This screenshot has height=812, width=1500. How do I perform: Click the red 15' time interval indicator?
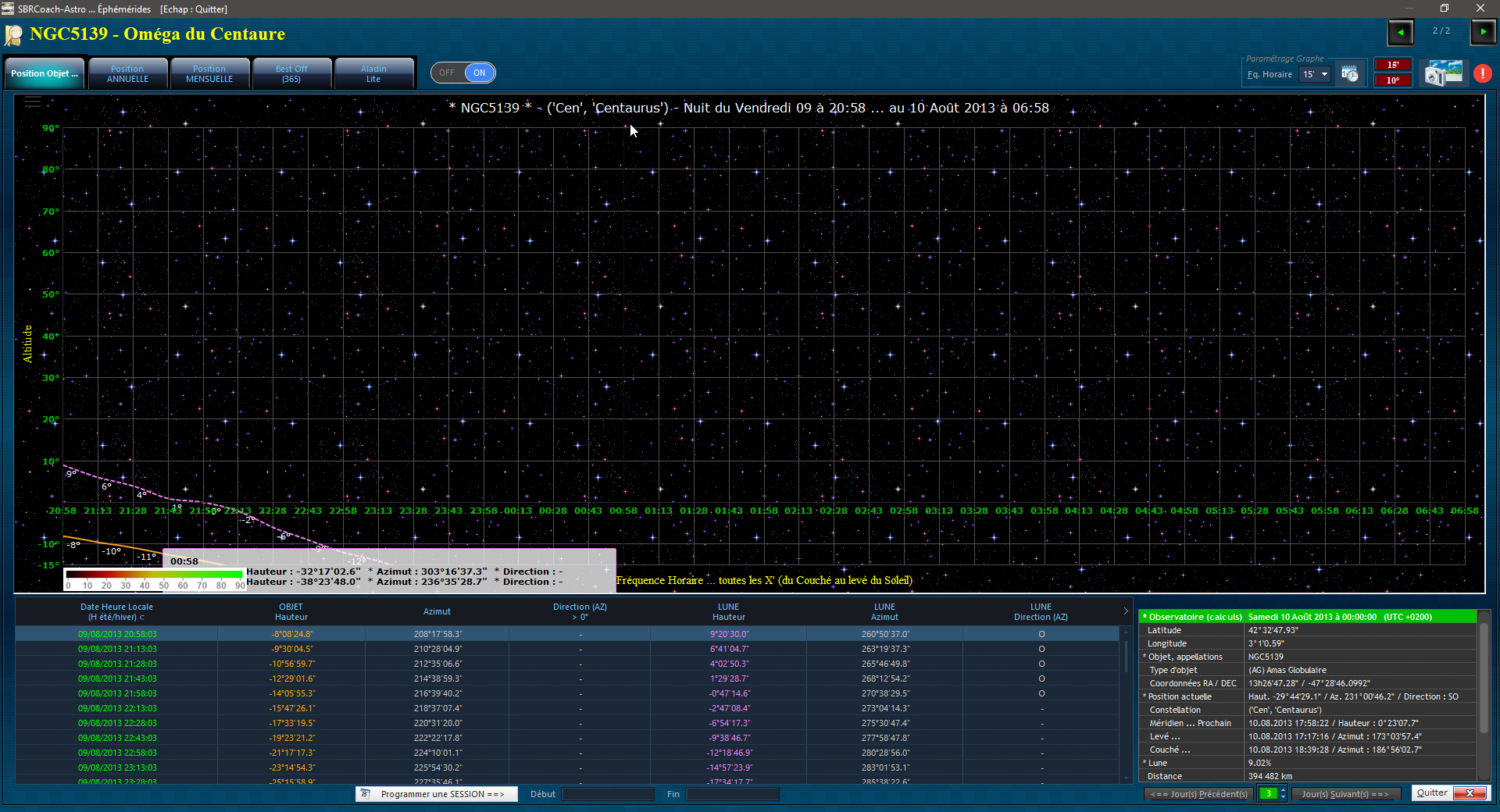click(x=1393, y=65)
